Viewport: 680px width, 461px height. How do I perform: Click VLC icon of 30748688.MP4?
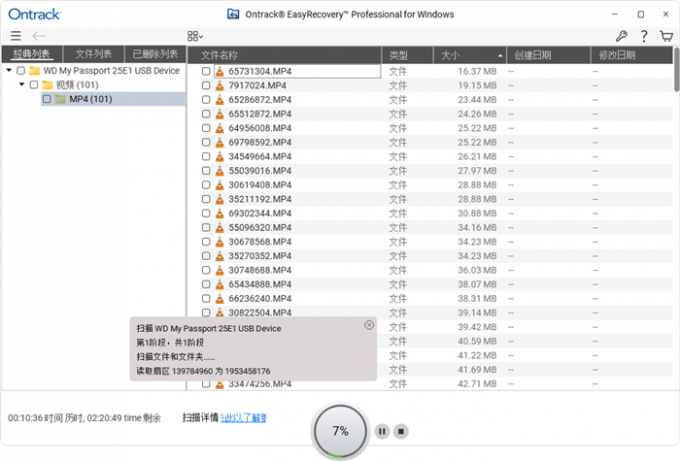click(x=220, y=270)
